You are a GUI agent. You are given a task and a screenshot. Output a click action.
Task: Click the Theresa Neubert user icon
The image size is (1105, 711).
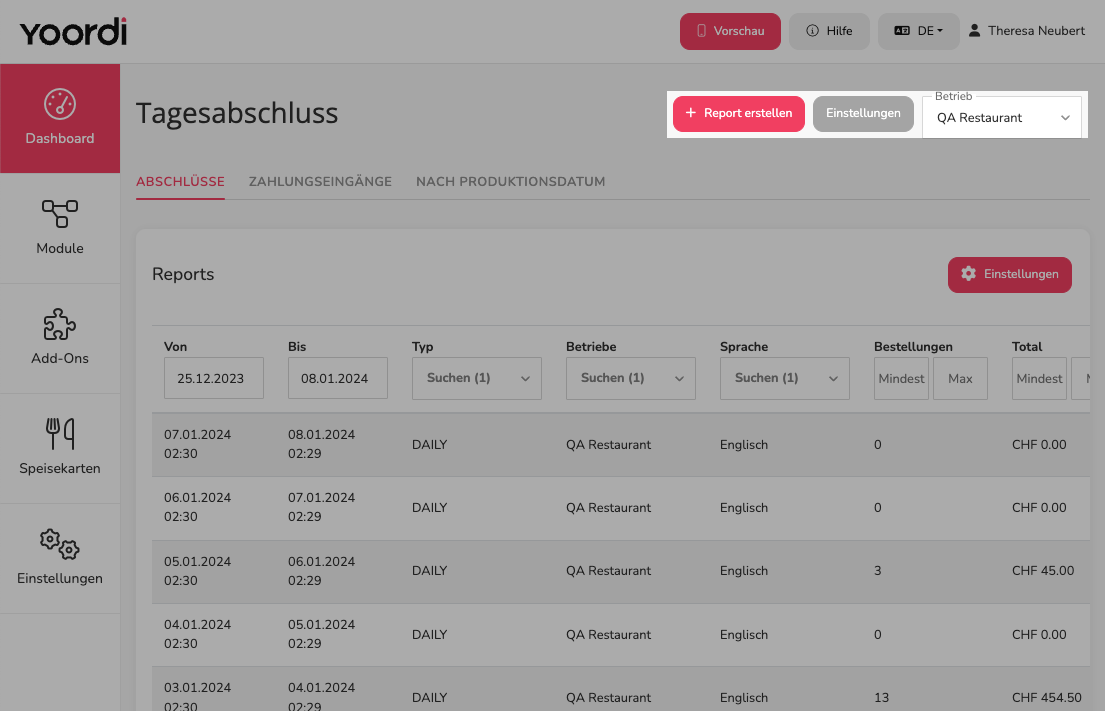tap(974, 30)
